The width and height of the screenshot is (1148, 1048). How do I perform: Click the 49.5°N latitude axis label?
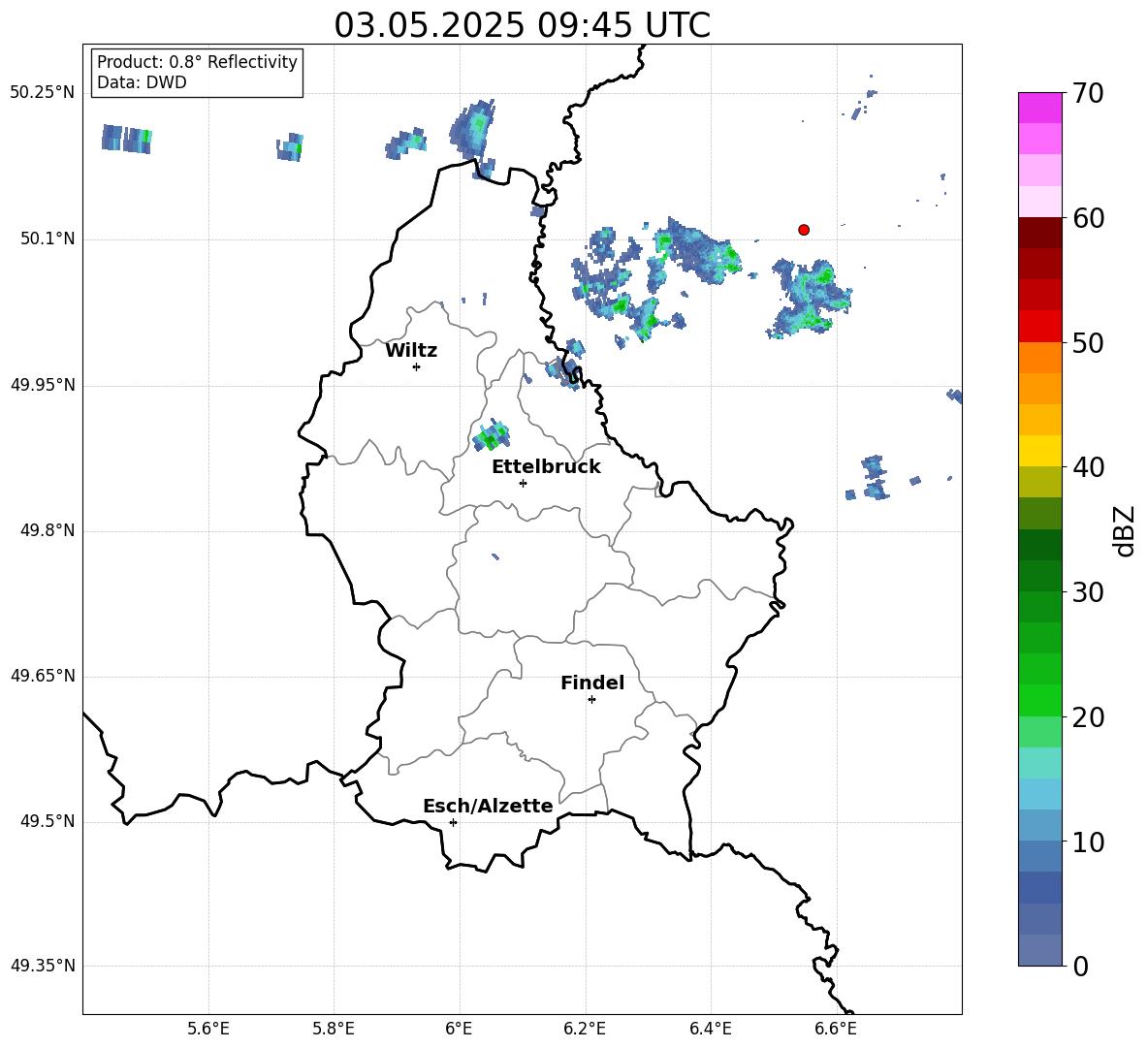48,821
